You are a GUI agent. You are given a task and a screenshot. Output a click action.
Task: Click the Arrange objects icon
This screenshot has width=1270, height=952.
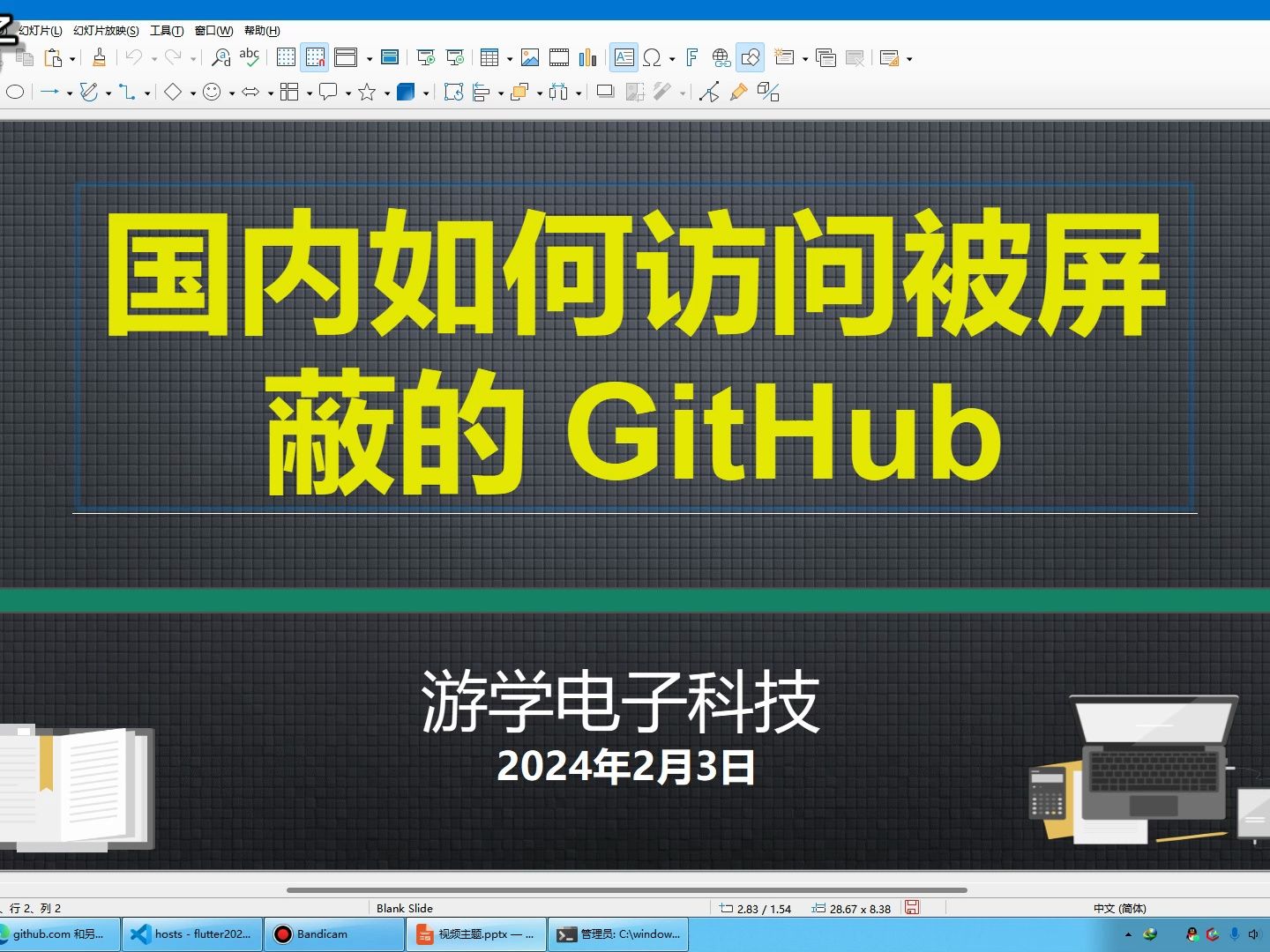click(x=520, y=92)
